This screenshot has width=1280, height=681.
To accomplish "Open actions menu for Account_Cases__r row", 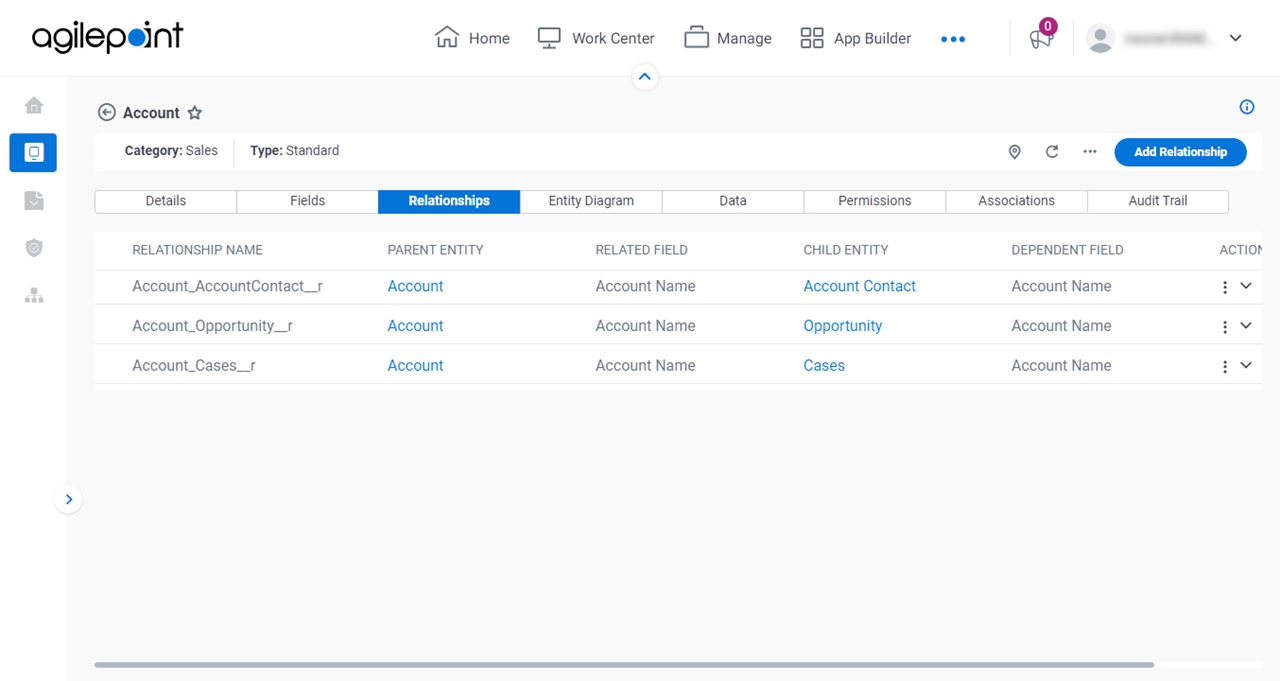I will 1225,367.
